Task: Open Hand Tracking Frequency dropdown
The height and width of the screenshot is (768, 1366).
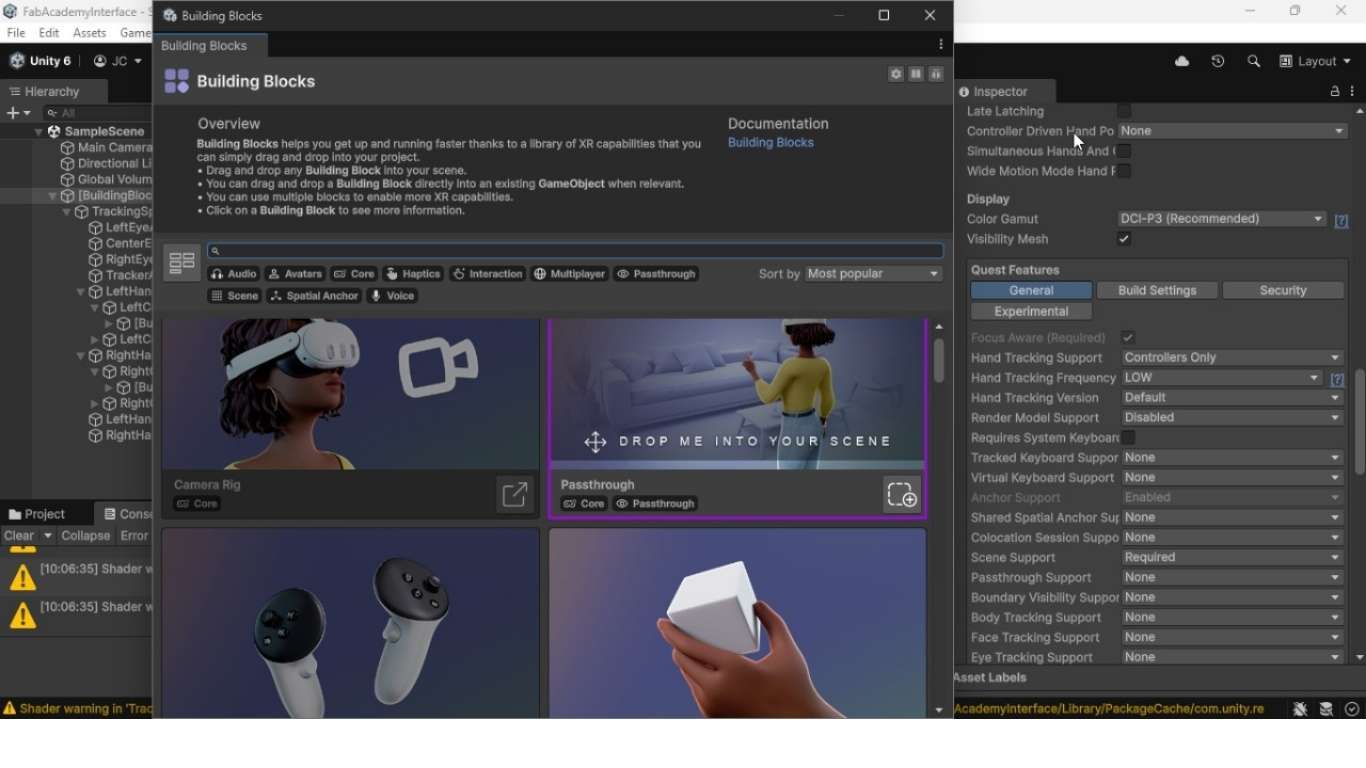Action: (1222, 377)
